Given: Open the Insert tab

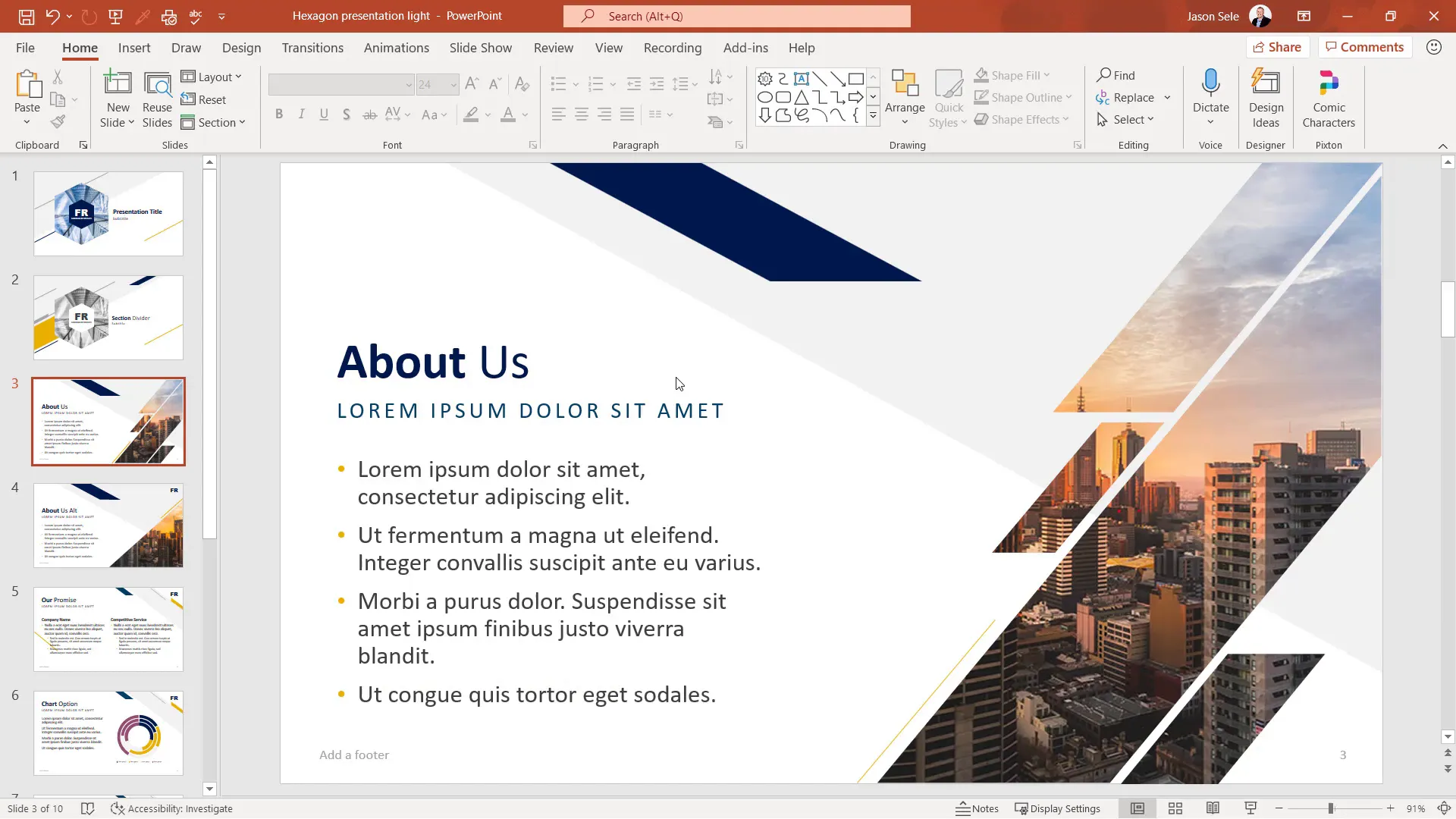Looking at the screenshot, I should (134, 47).
